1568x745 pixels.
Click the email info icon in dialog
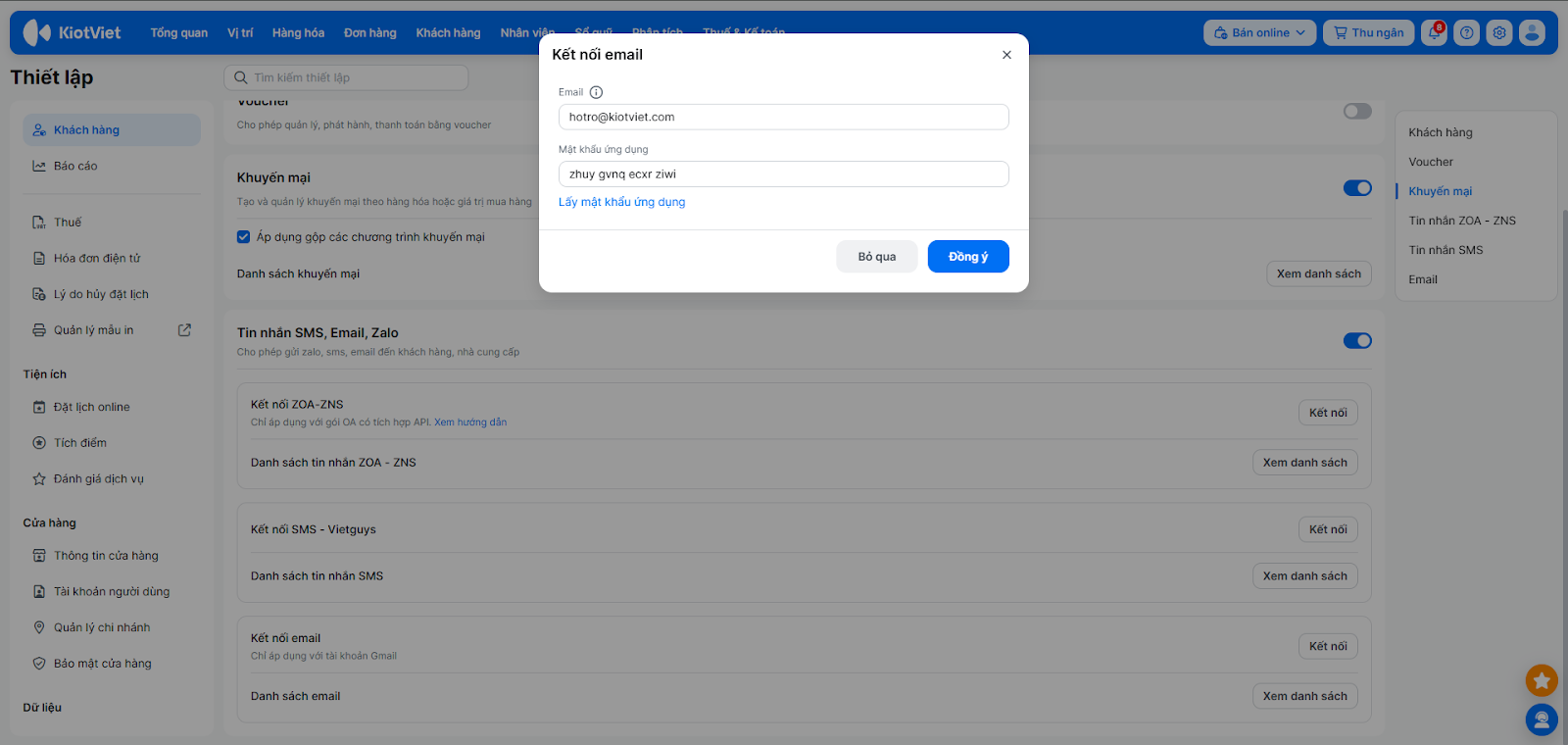tap(596, 92)
